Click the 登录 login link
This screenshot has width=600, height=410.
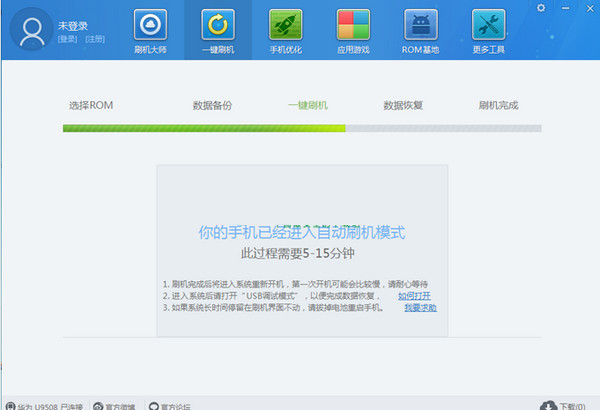coord(67,39)
